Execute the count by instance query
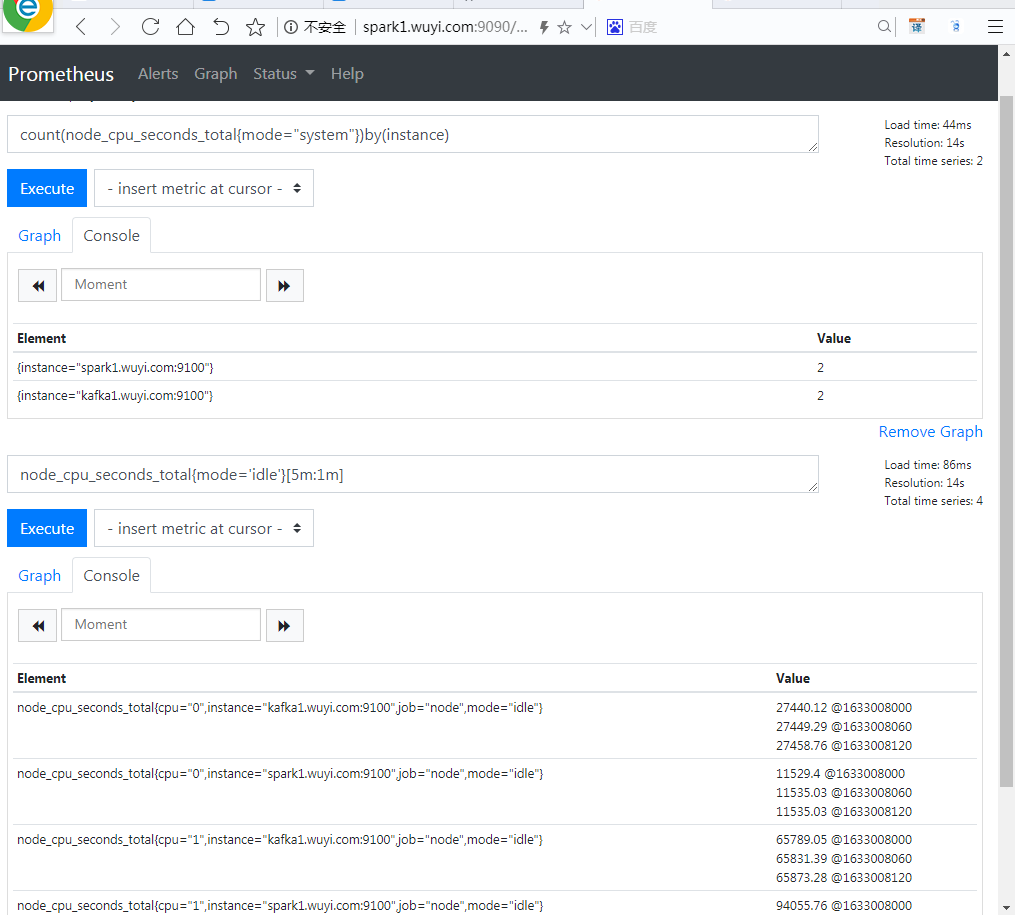 tap(47, 188)
